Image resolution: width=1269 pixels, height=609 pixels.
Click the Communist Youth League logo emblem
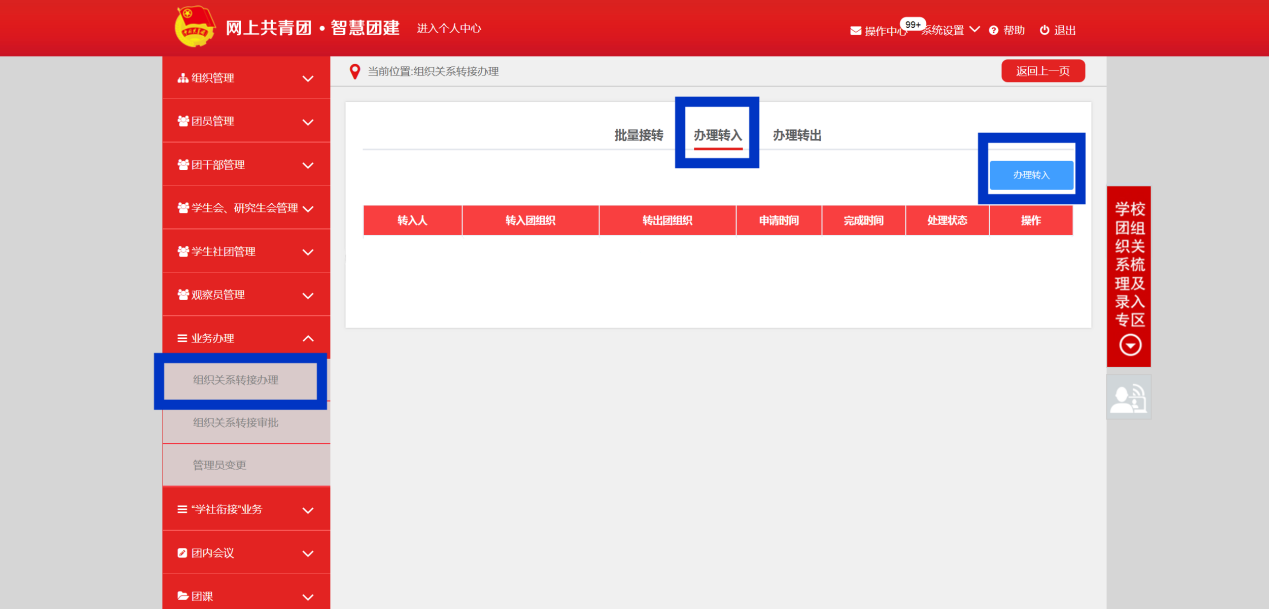pos(194,27)
